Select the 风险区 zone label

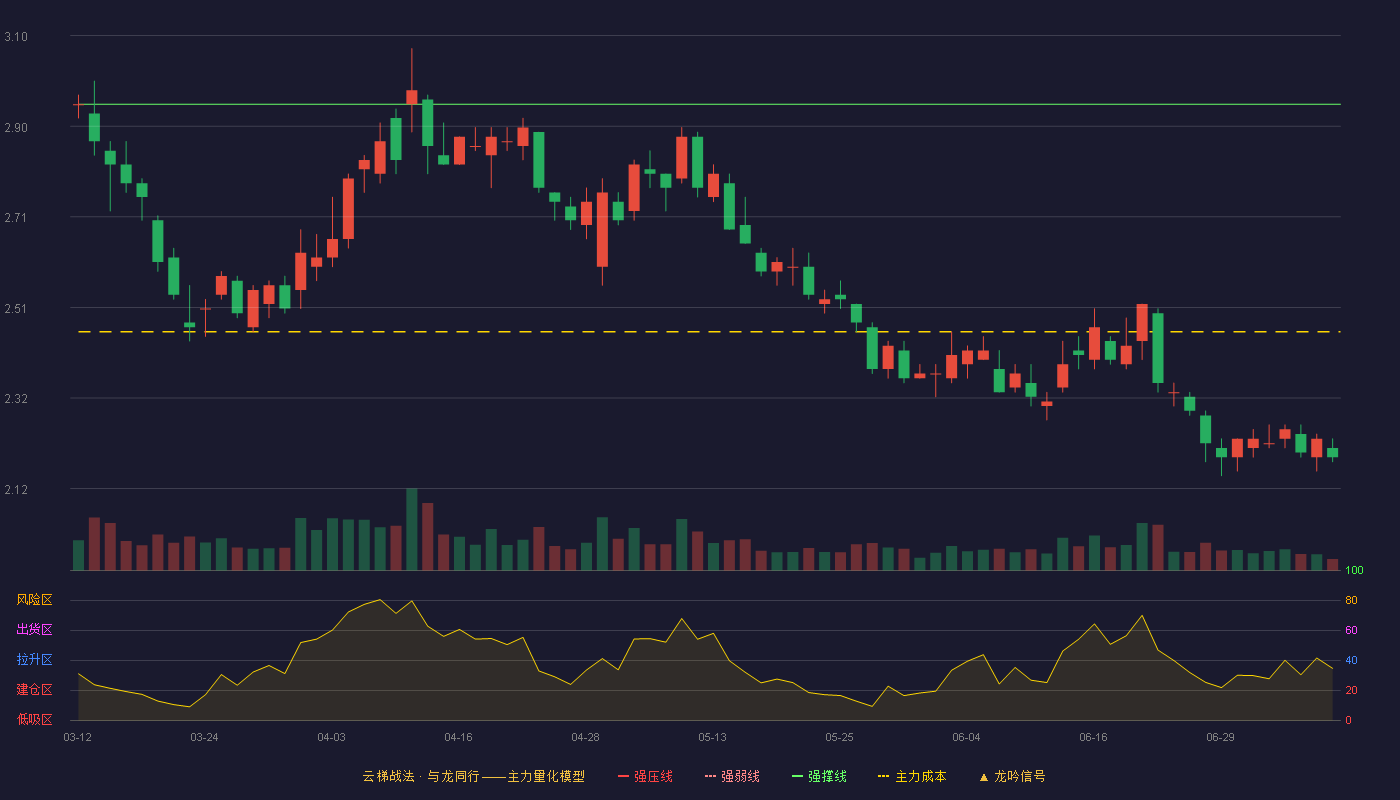pos(34,600)
